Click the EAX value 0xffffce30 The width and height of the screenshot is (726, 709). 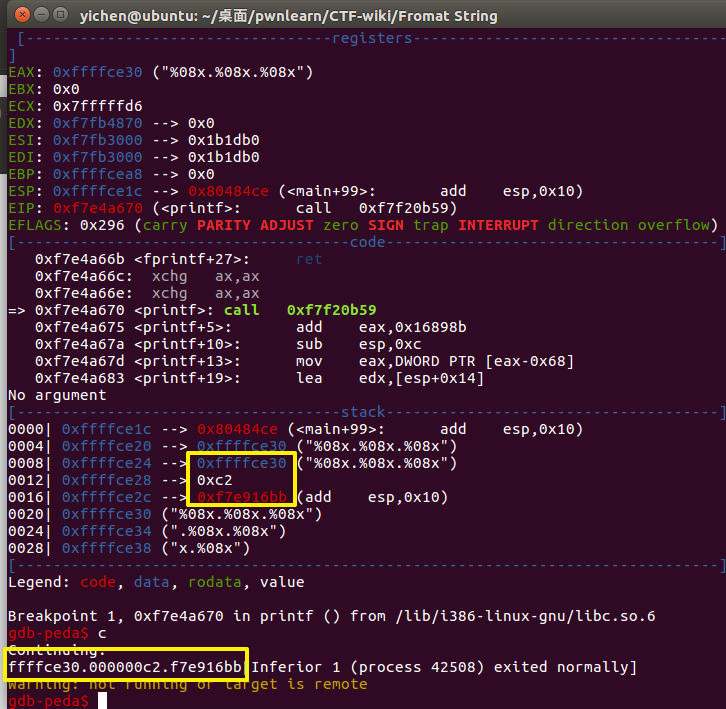click(x=97, y=72)
